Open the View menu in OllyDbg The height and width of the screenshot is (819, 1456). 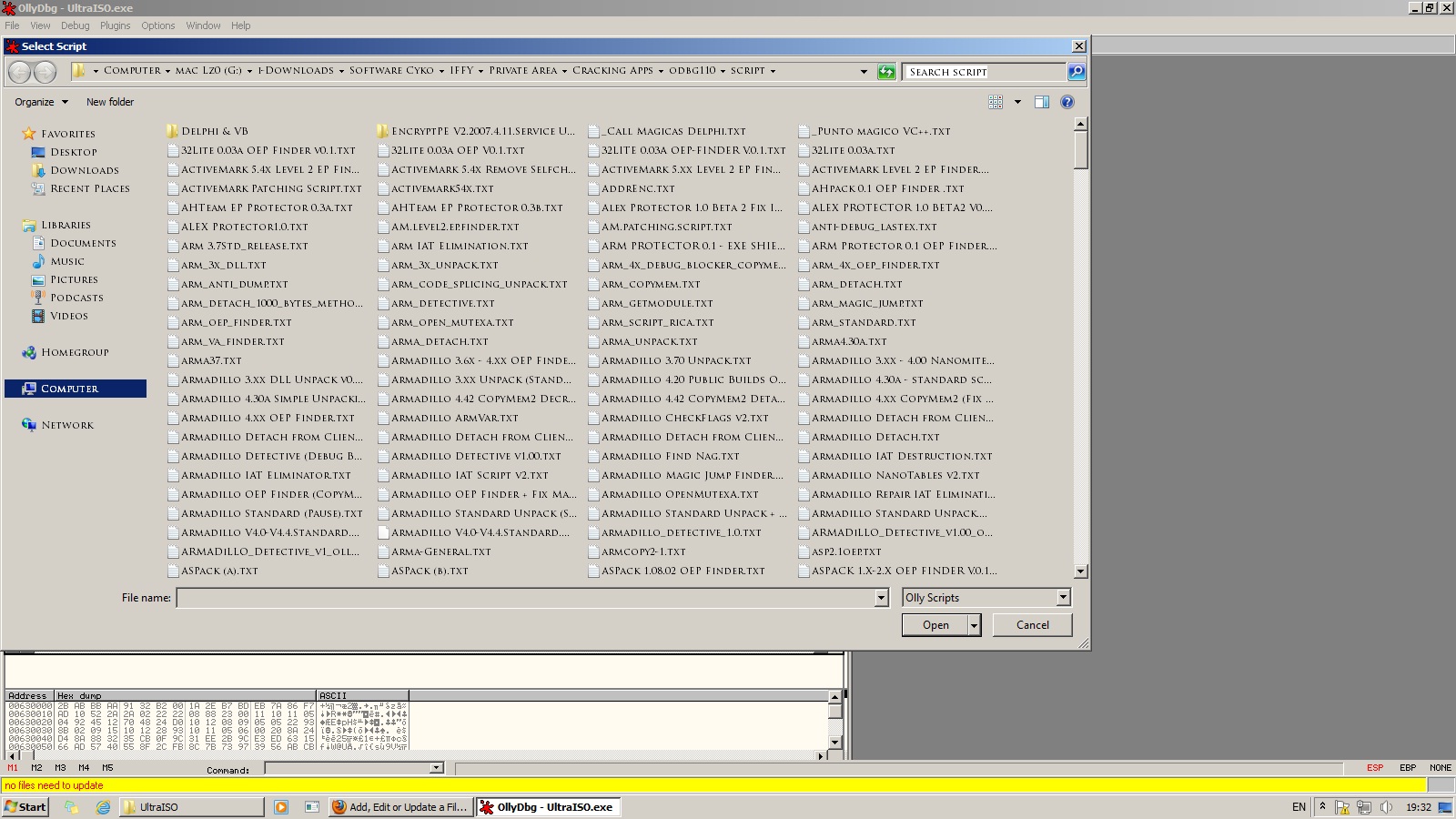pyautogui.click(x=40, y=25)
